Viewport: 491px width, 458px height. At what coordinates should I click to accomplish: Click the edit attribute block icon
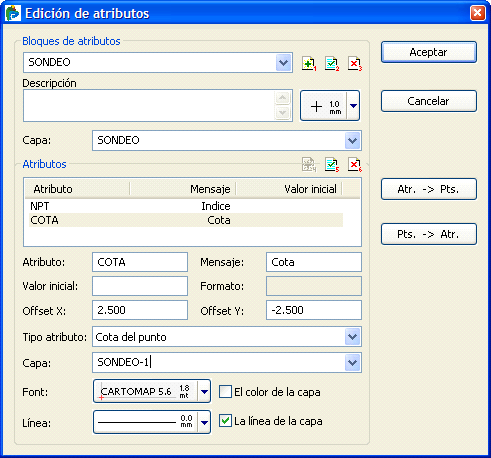click(332, 63)
